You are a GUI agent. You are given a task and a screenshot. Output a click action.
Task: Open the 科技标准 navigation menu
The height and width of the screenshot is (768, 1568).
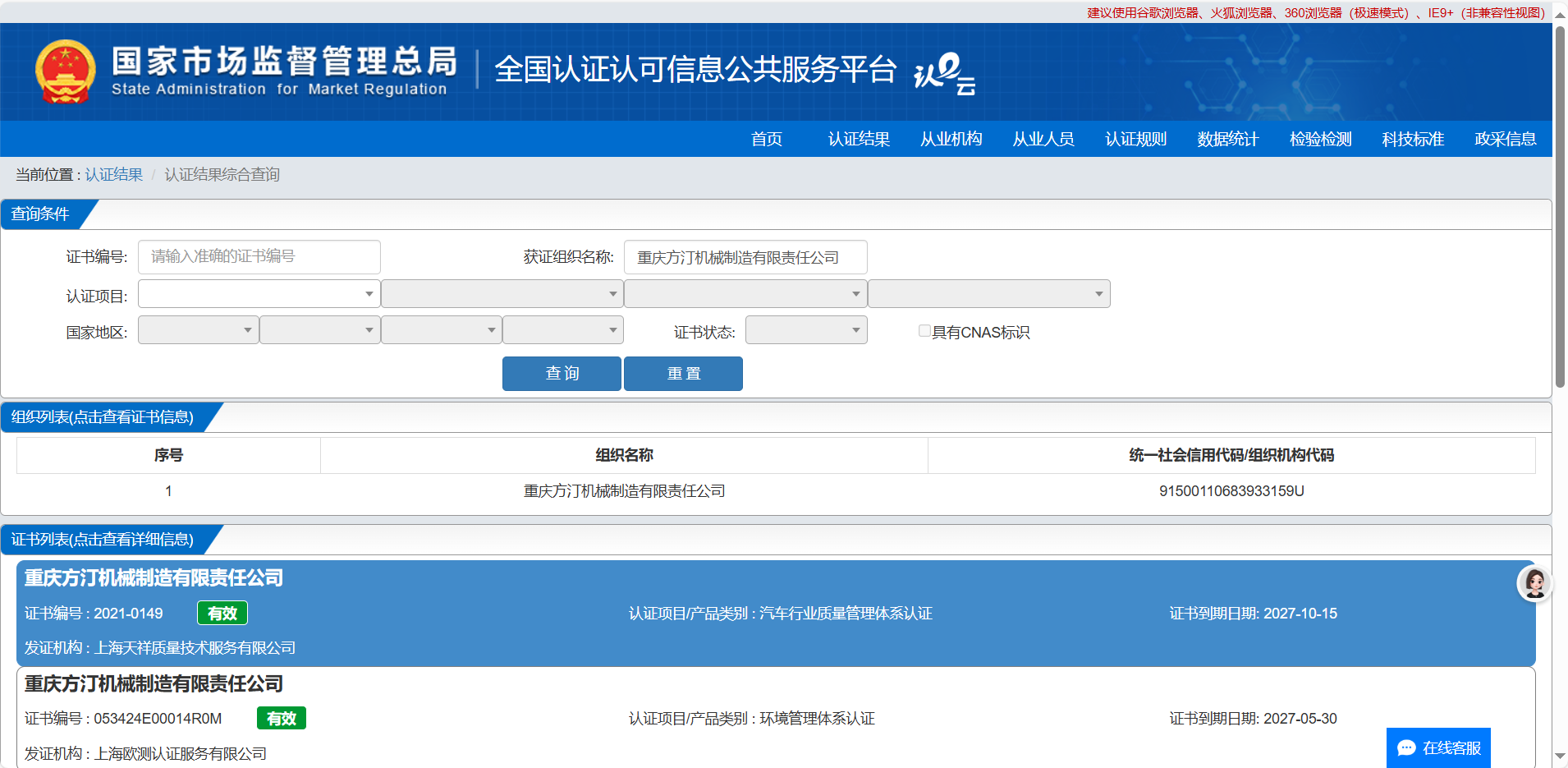(x=1413, y=139)
